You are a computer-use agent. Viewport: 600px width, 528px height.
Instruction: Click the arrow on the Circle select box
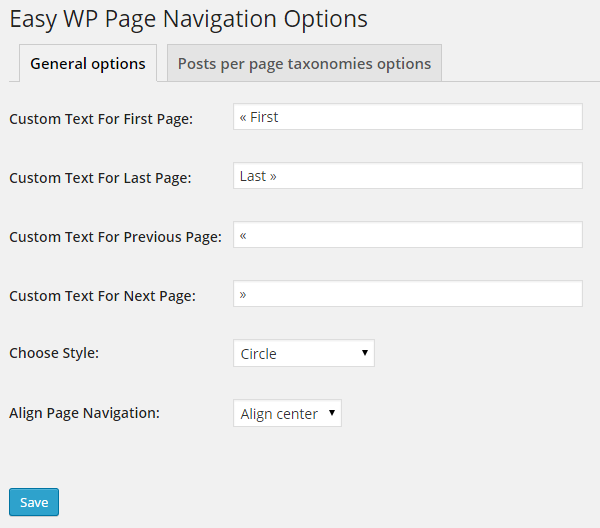coord(364,353)
